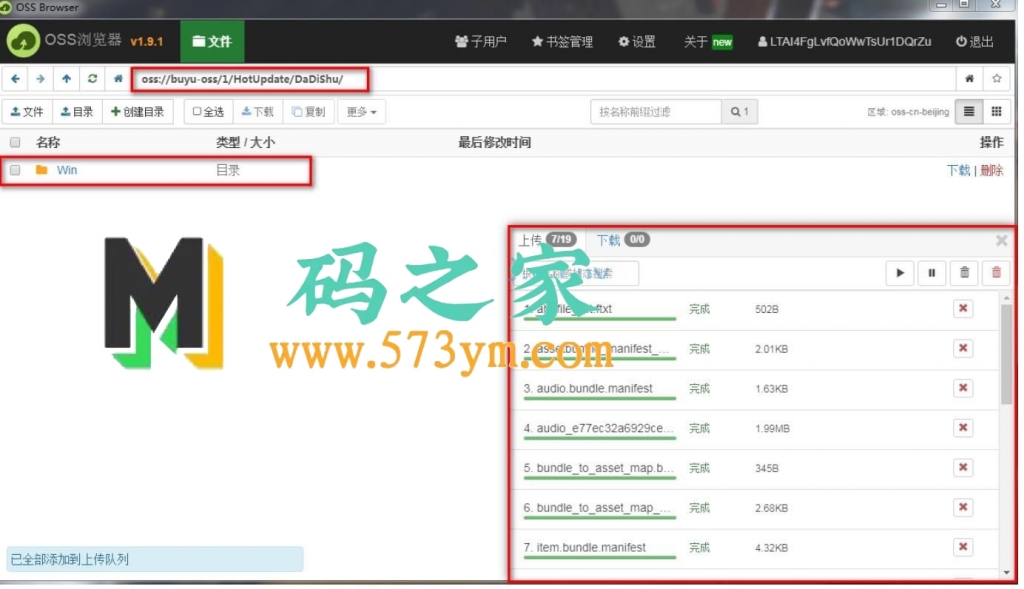Switch to grid view
The width and height of the screenshot is (1024, 589).
click(997, 112)
